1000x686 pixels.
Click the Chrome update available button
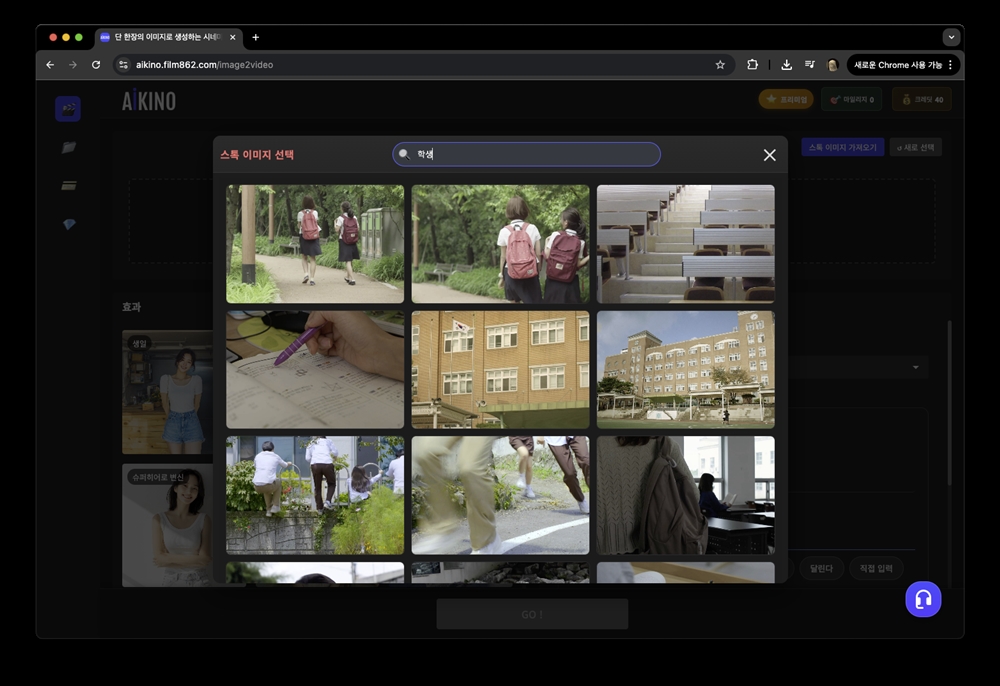click(x=903, y=65)
